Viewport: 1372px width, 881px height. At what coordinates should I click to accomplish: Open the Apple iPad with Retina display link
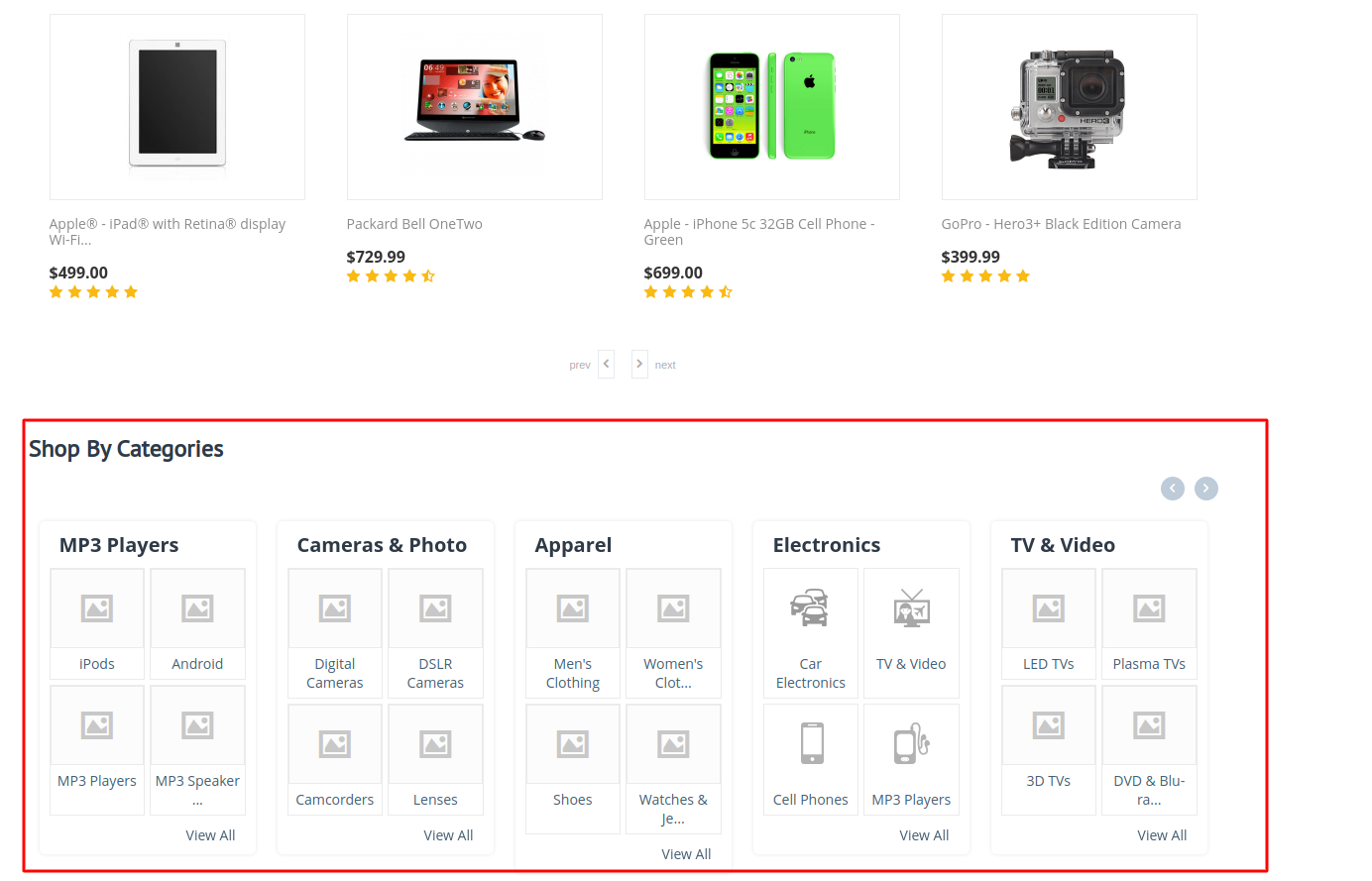point(168,232)
